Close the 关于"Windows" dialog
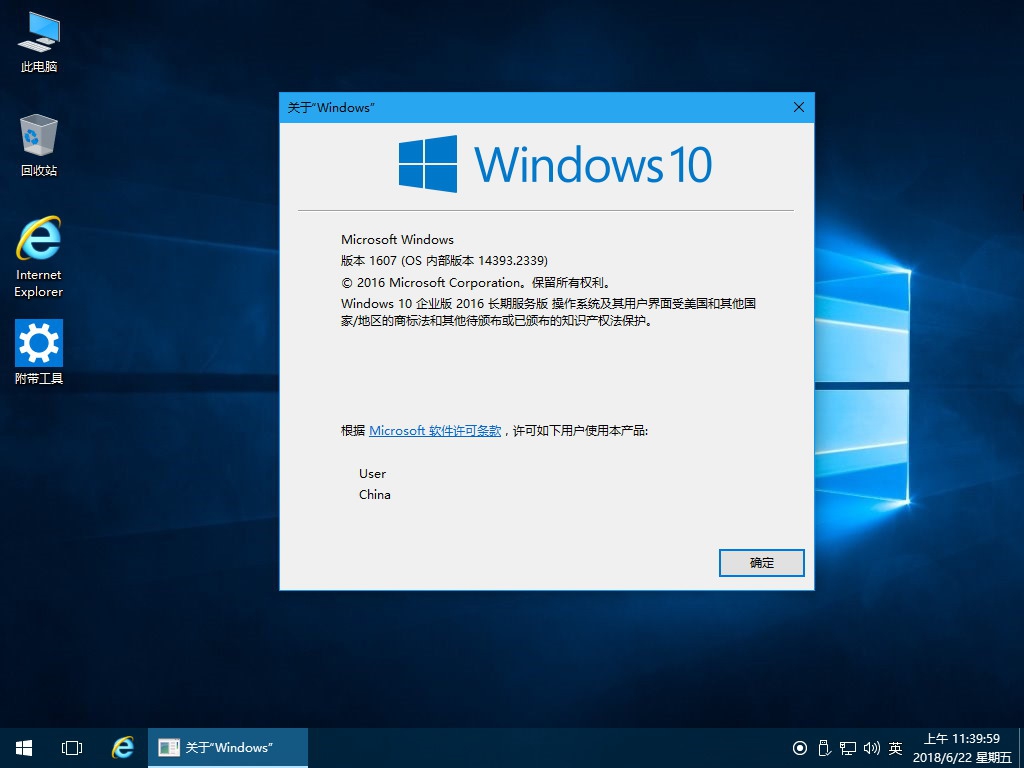The width and height of the screenshot is (1024, 768). tap(799, 107)
